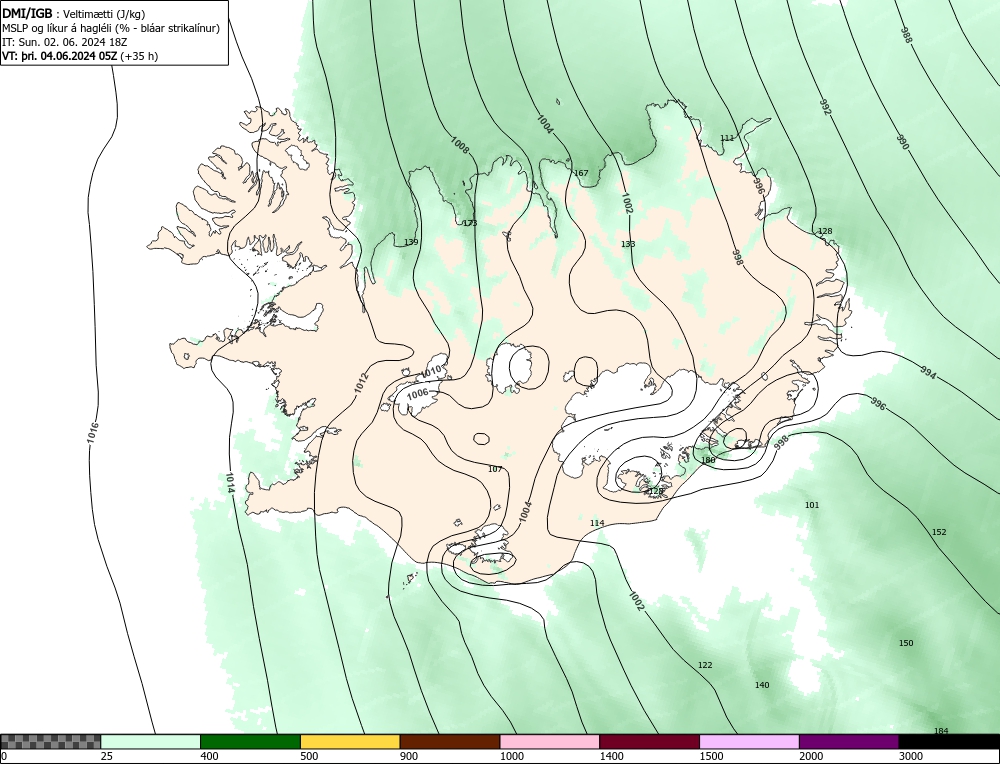The image size is (1000, 764).
Task: Select the map value 184
Action: point(941,731)
